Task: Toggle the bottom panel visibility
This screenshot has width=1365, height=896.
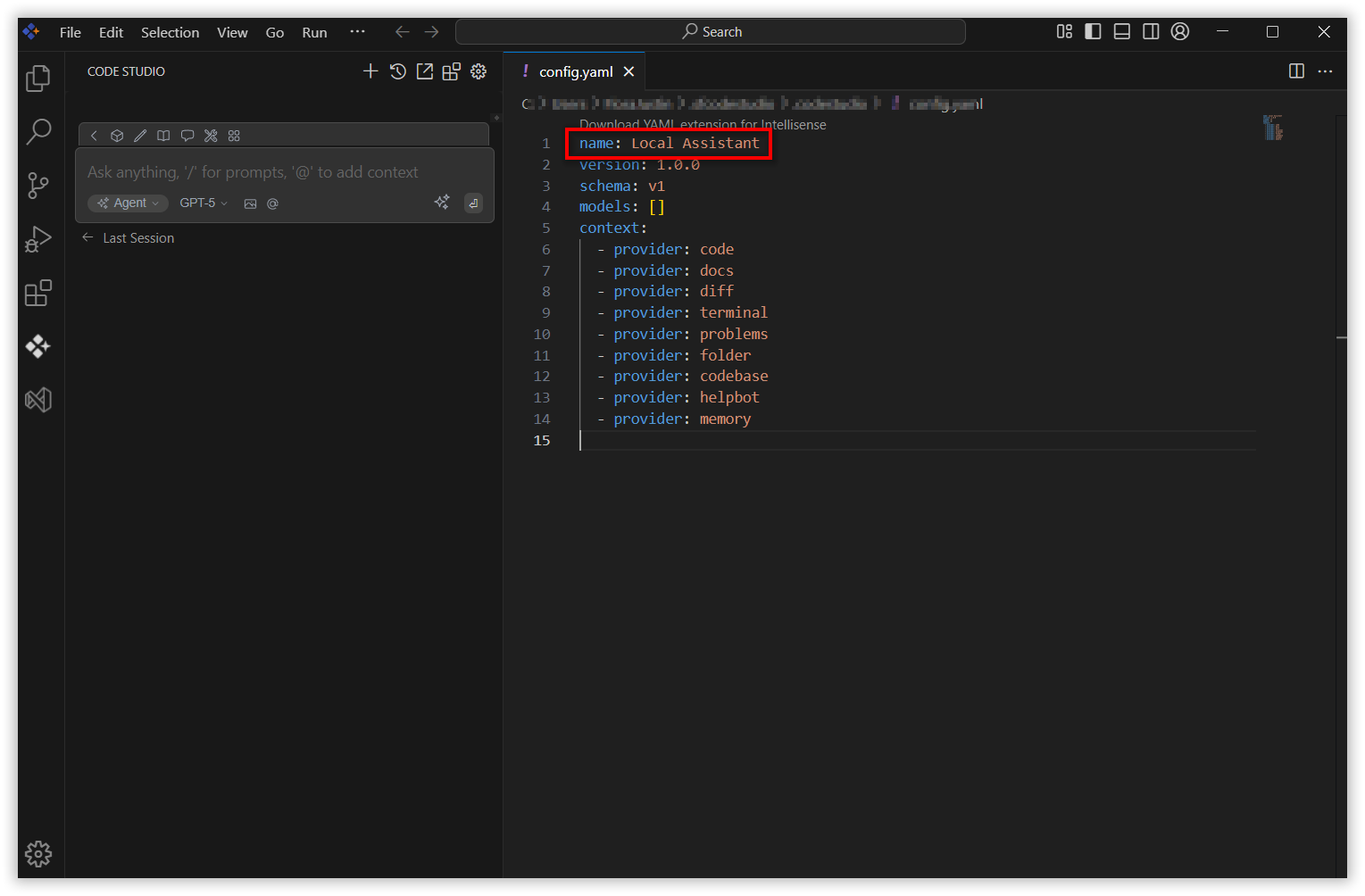Action: point(1122,32)
